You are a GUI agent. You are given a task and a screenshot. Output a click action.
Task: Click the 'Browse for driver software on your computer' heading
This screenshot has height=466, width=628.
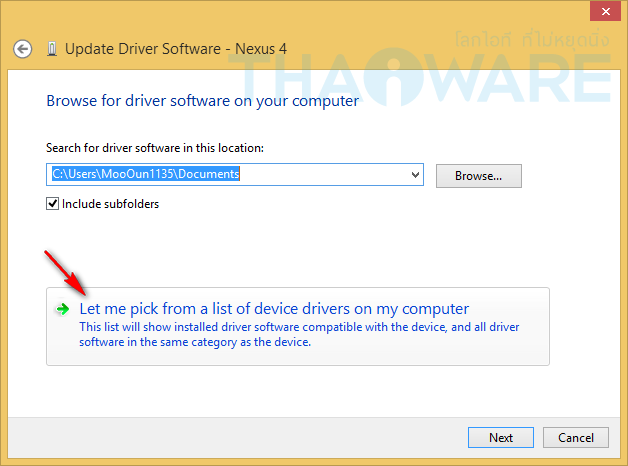[202, 101]
